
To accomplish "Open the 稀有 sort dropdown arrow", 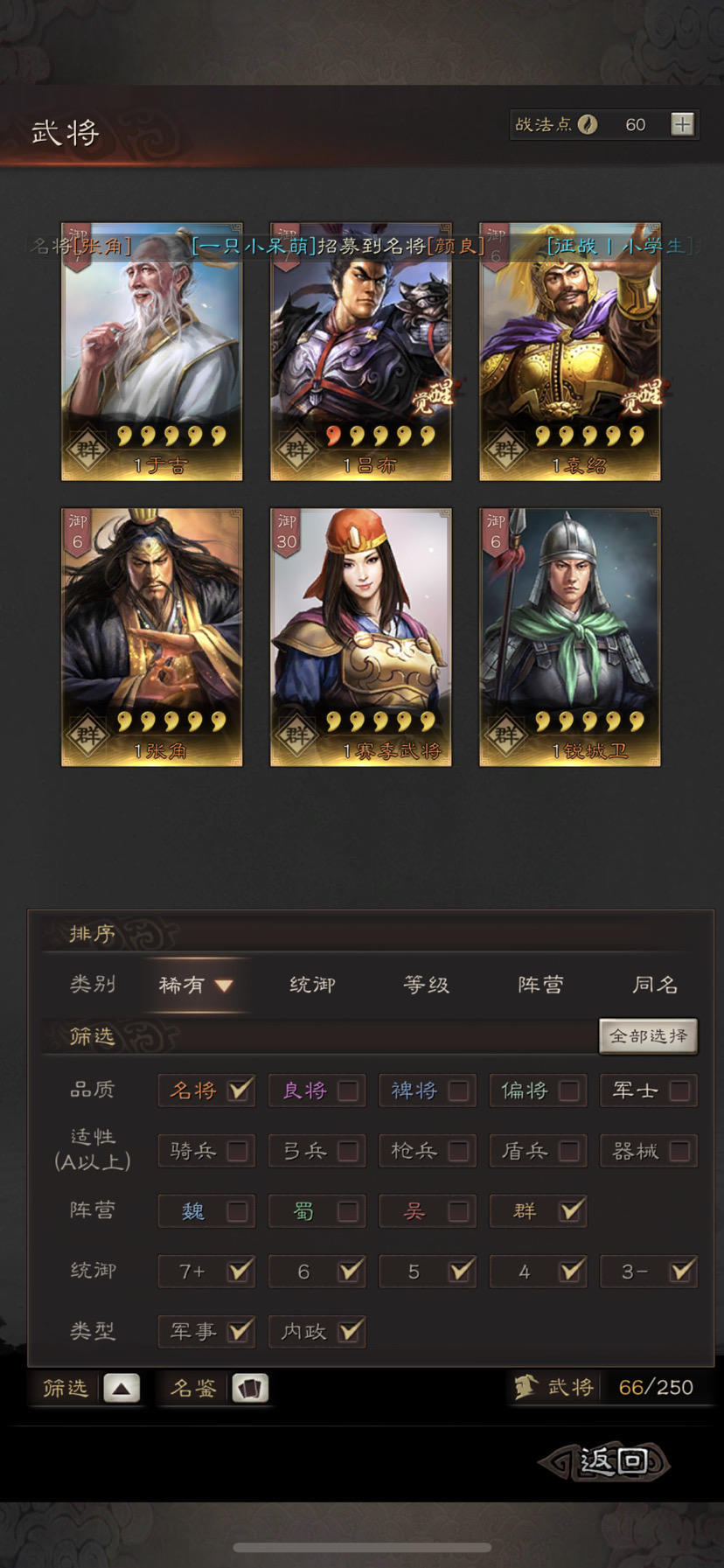I will pyautogui.click(x=224, y=986).
